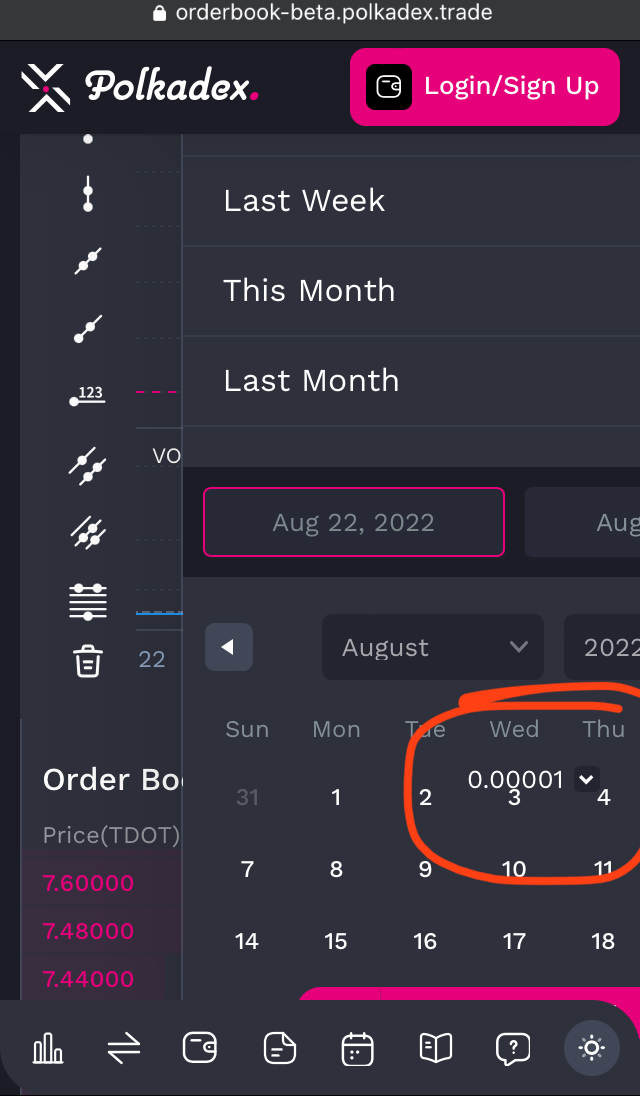640x1096 pixels.
Task: Open the calendar icon in bottom bar
Action: pos(357,1048)
